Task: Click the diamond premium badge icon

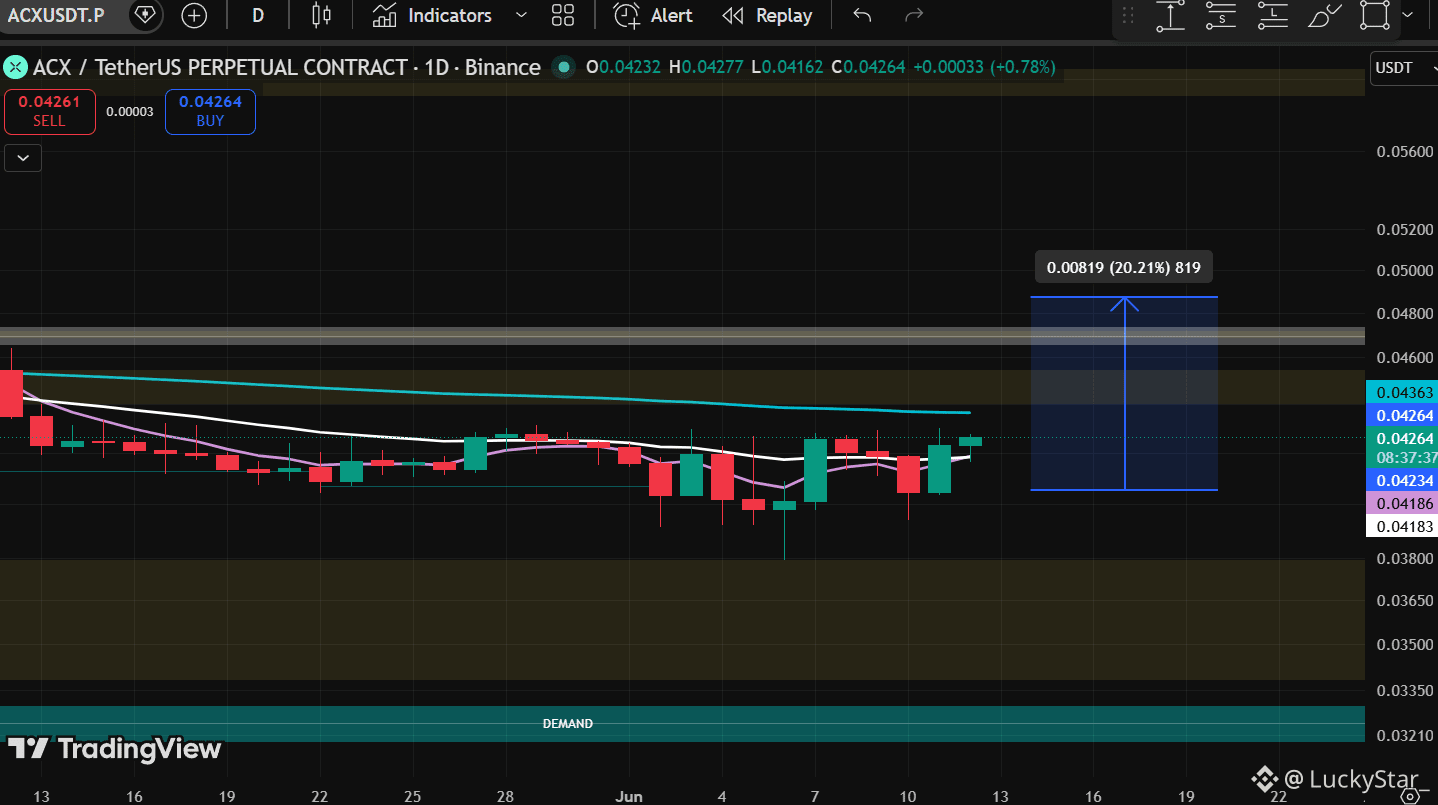Action: point(145,15)
